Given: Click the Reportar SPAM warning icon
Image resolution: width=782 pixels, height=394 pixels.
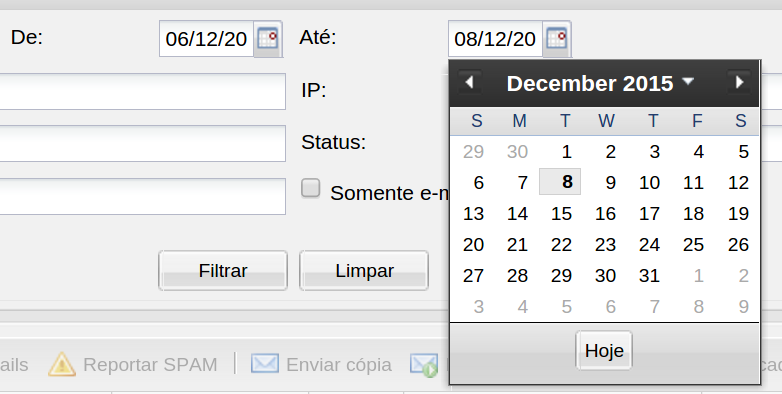Looking at the screenshot, I should (x=62, y=364).
